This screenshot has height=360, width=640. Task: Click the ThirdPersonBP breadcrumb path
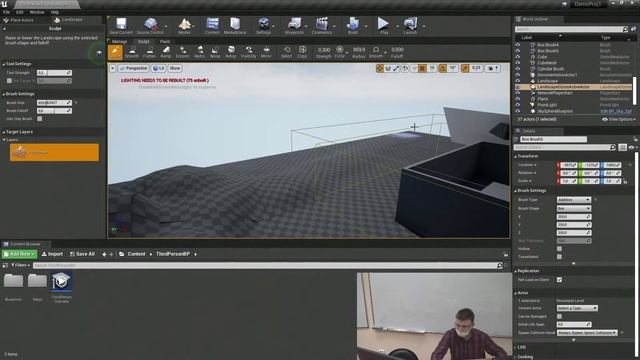pyautogui.click(x=173, y=254)
